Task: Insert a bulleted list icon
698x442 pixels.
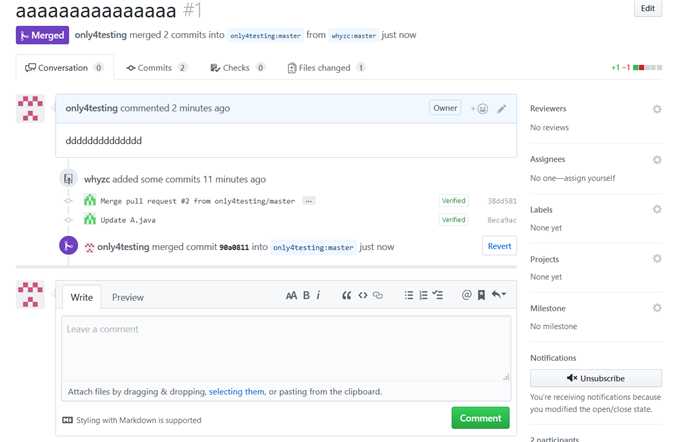Action: 409,295
